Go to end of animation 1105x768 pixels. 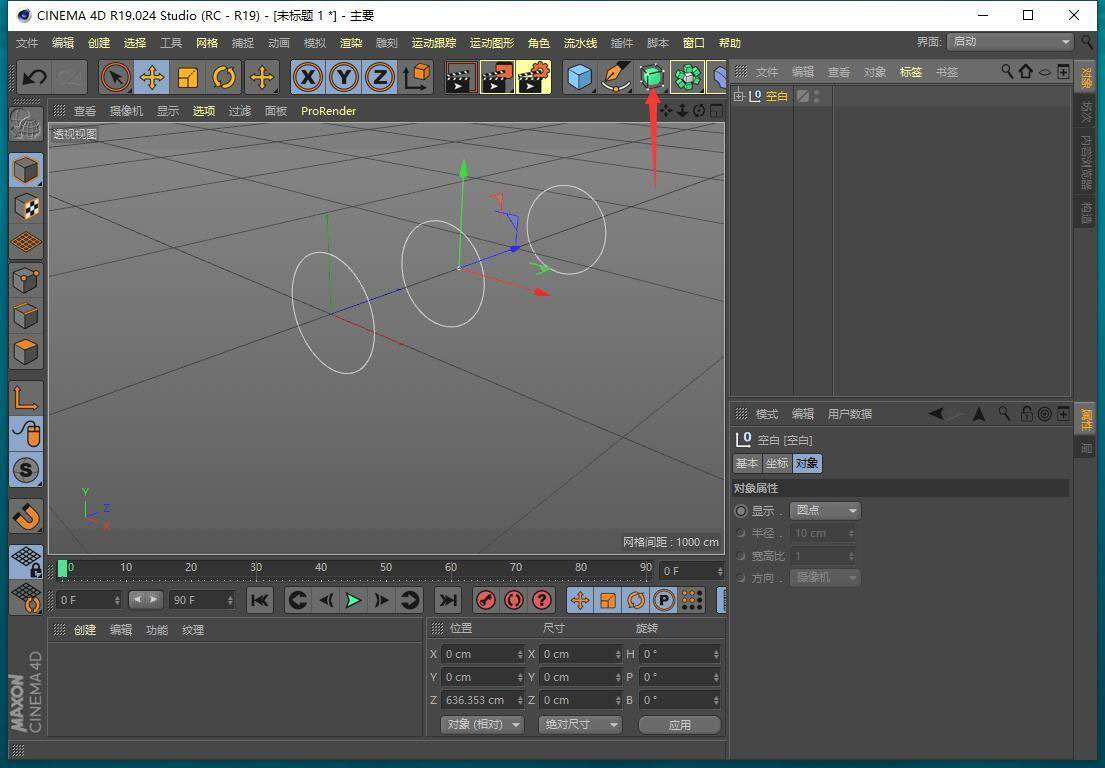click(x=447, y=600)
